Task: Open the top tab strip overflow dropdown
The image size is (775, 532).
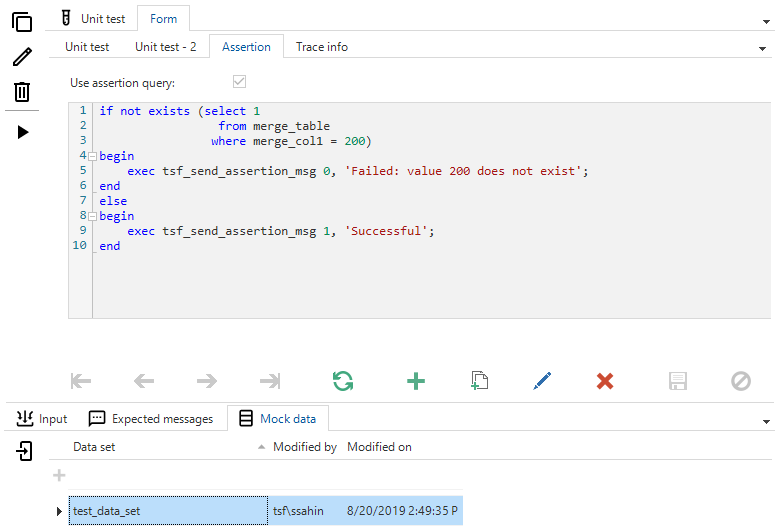Action: [x=766, y=22]
